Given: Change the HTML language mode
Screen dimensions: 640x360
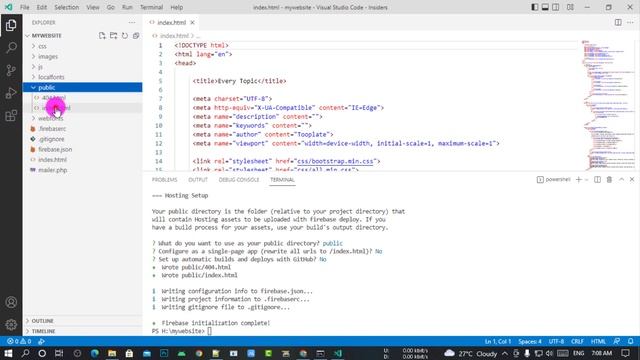Looking at the screenshot, I should point(598,341).
